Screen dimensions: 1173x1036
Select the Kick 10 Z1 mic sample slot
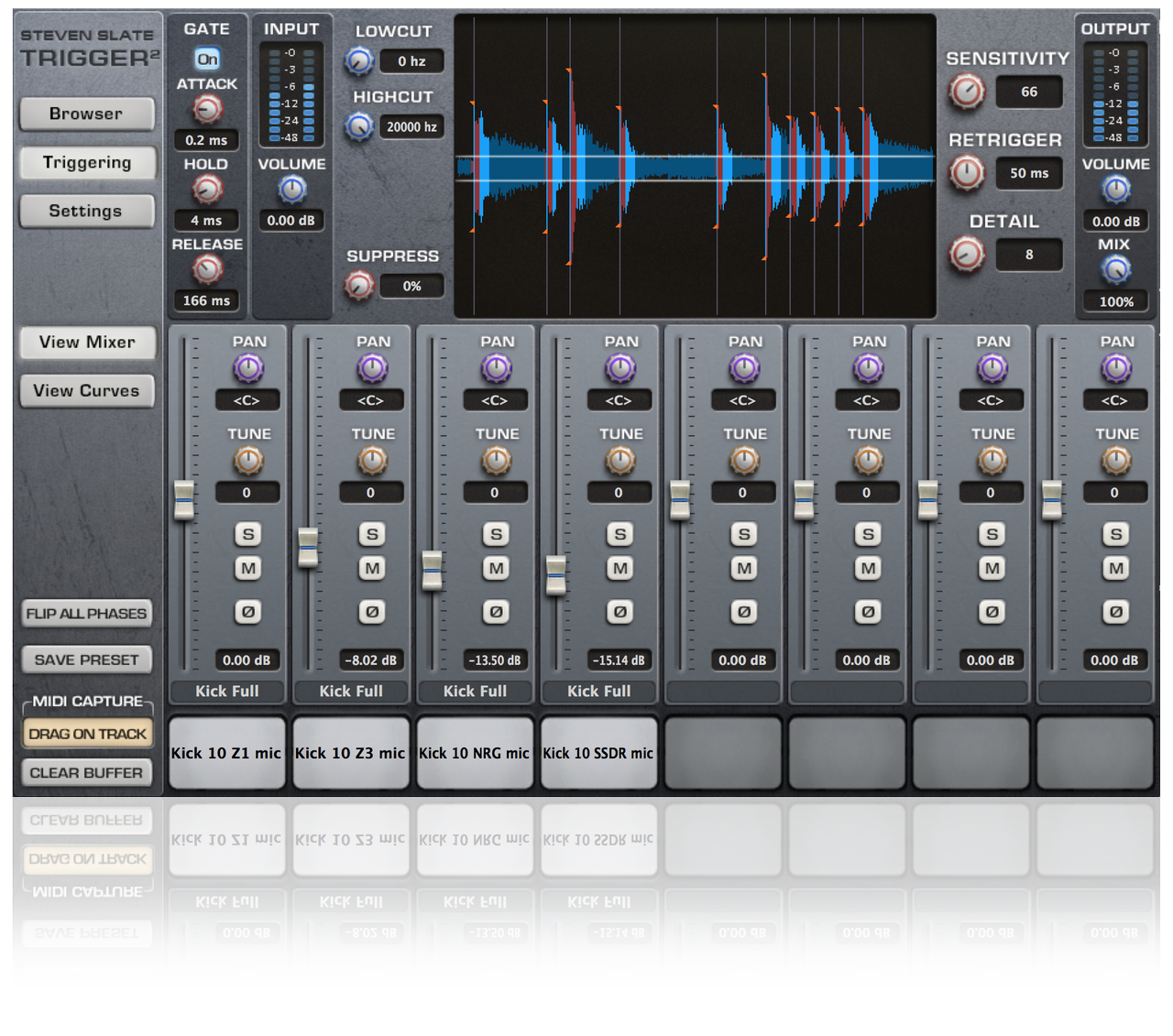[x=226, y=753]
